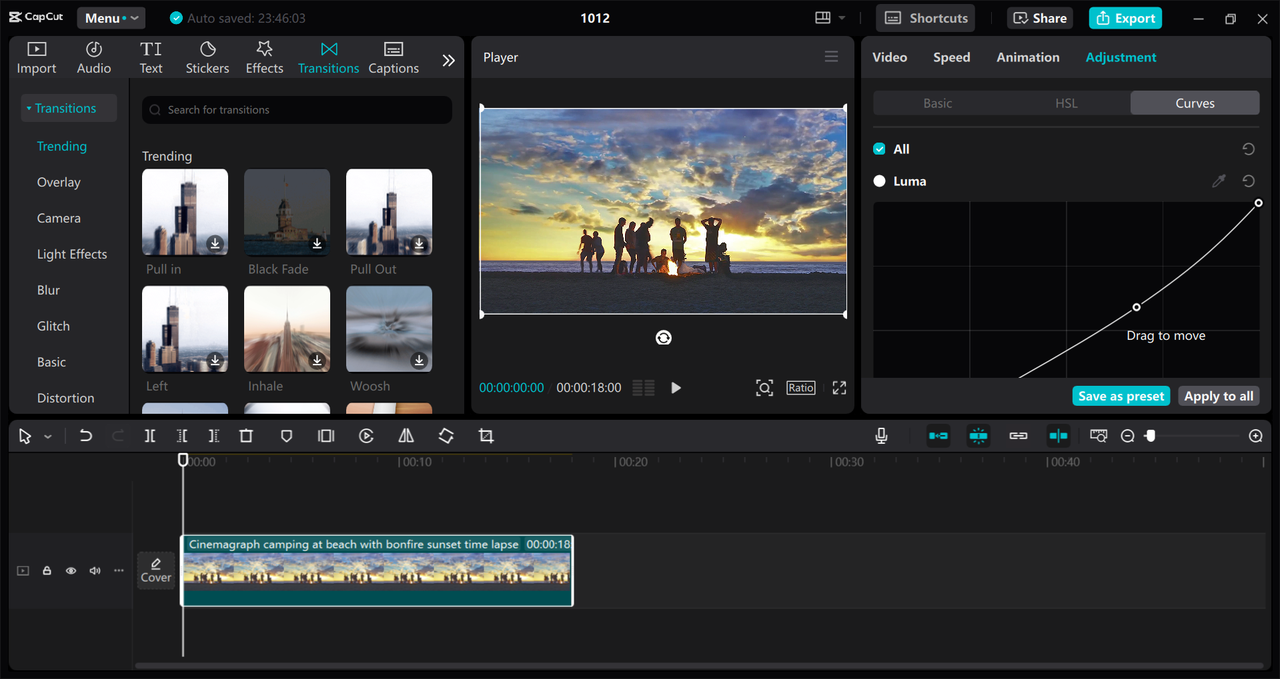1280x679 pixels.
Task: Open the Basic adjustment sub-tab
Action: click(x=938, y=103)
